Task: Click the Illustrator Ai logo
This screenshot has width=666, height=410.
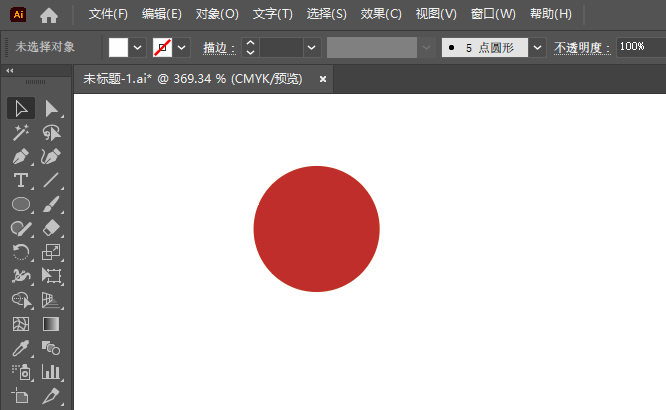Action: pyautogui.click(x=18, y=14)
